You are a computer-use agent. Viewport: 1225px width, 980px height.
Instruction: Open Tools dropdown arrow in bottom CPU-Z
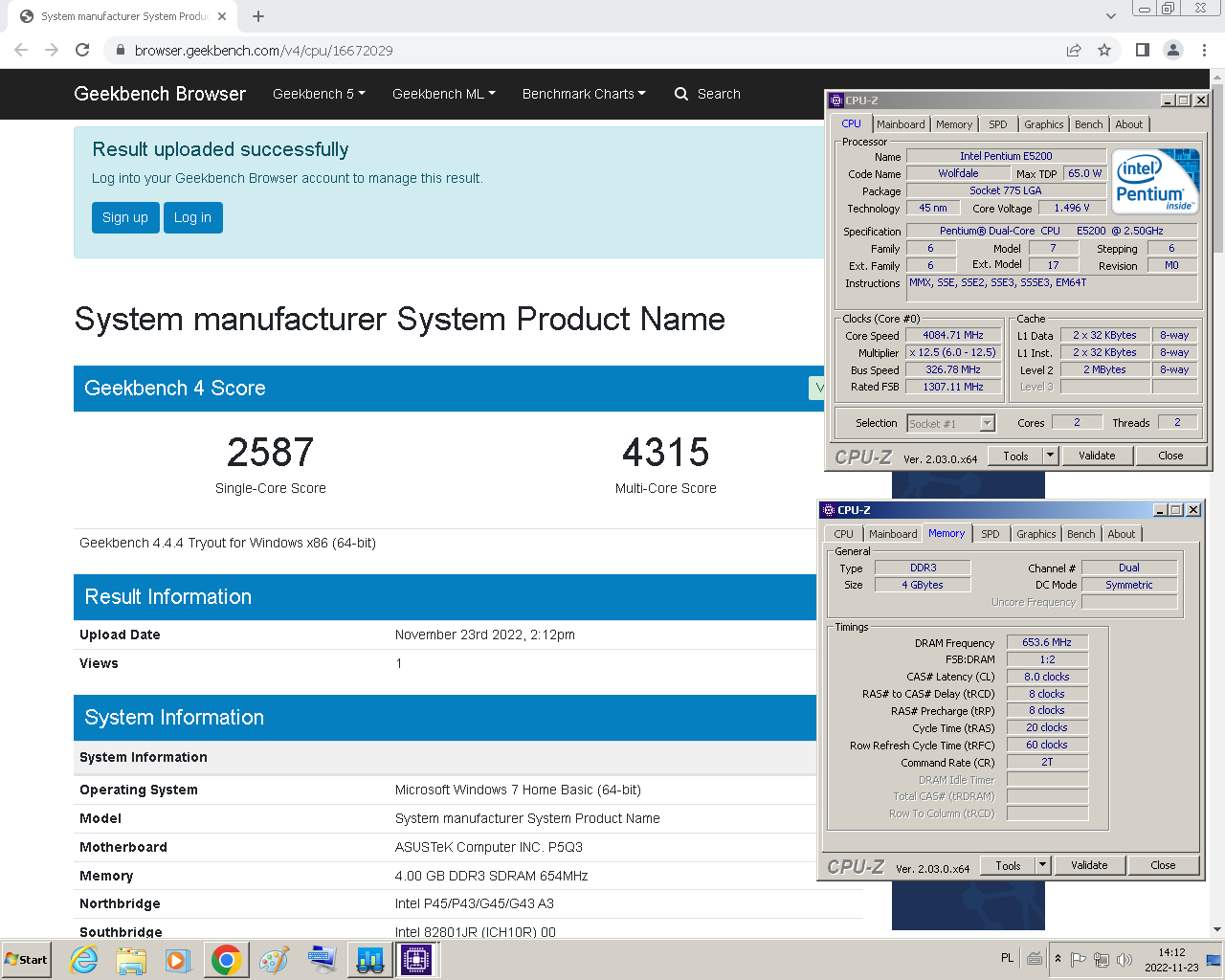pos(1043,865)
